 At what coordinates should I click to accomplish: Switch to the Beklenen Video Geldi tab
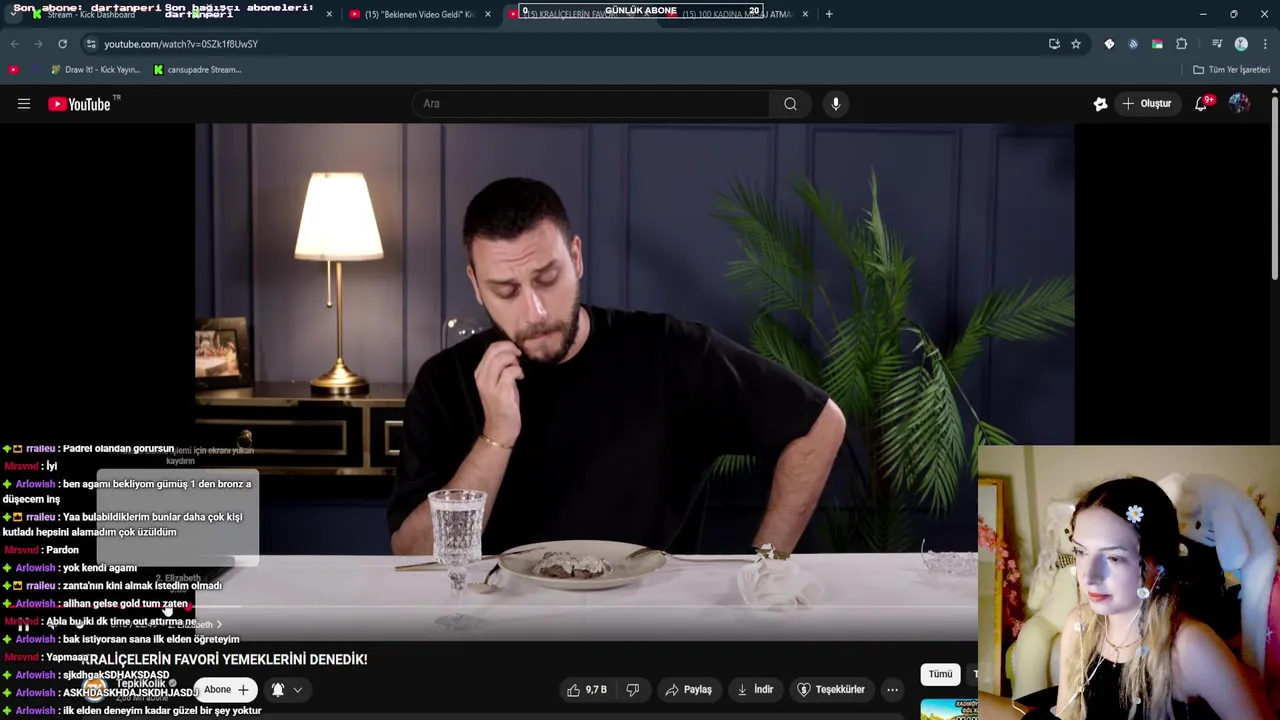418,14
